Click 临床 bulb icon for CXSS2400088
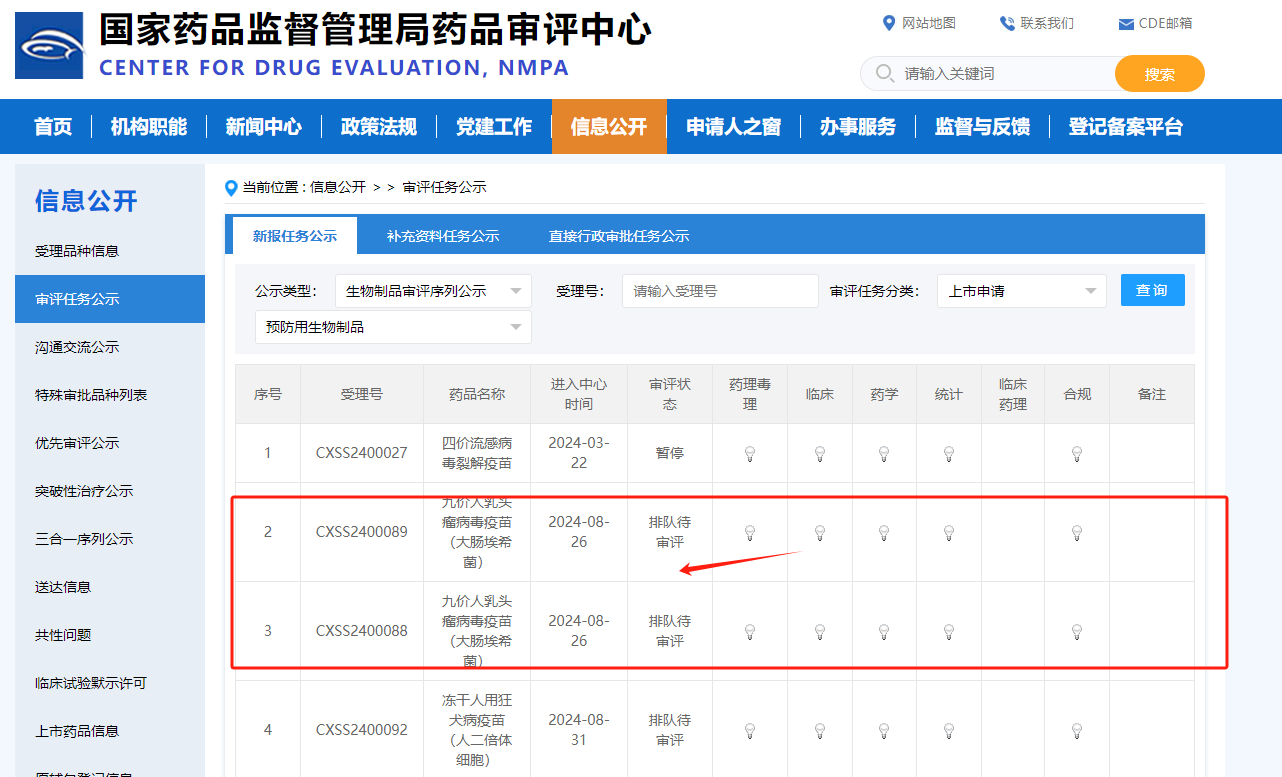This screenshot has width=1282, height=777. tap(820, 632)
